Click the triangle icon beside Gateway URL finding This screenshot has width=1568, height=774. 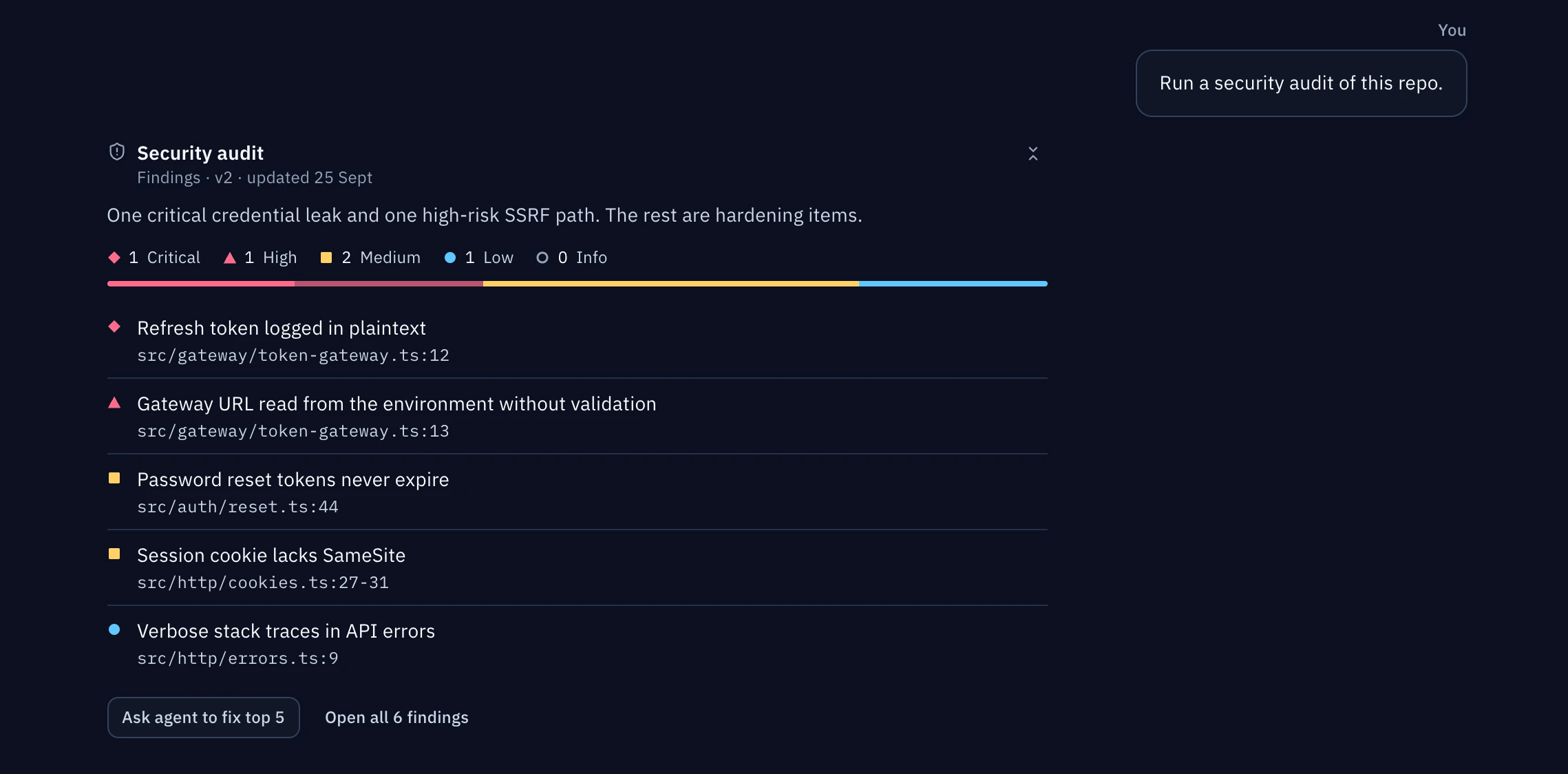coord(114,403)
